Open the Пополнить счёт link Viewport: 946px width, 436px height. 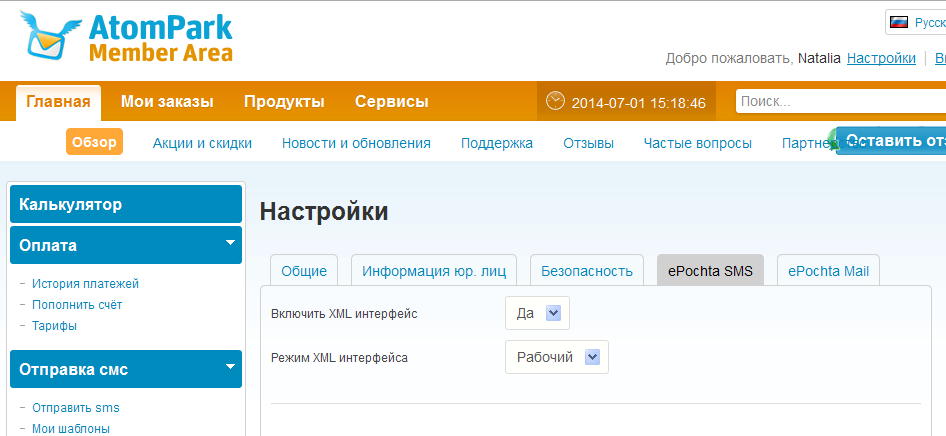point(77,305)
